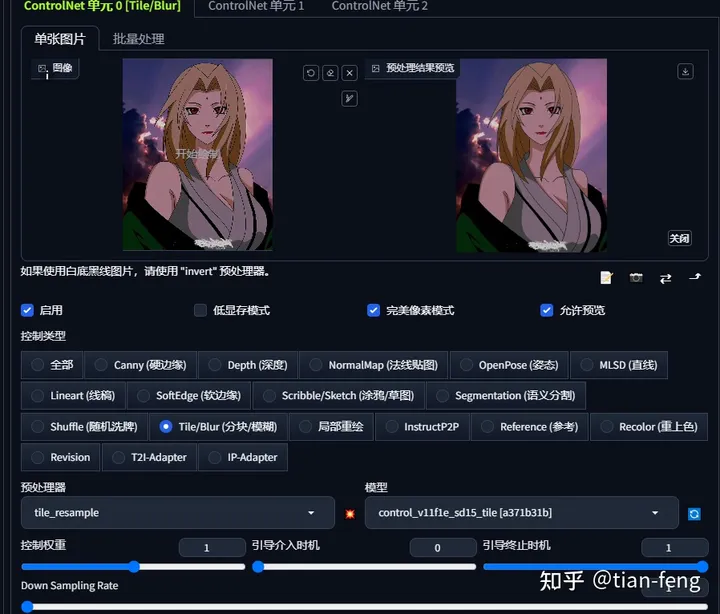The image size is (720, 614).
Task: Select the Scribble/Sketch radio
Action: click(269, 396)
